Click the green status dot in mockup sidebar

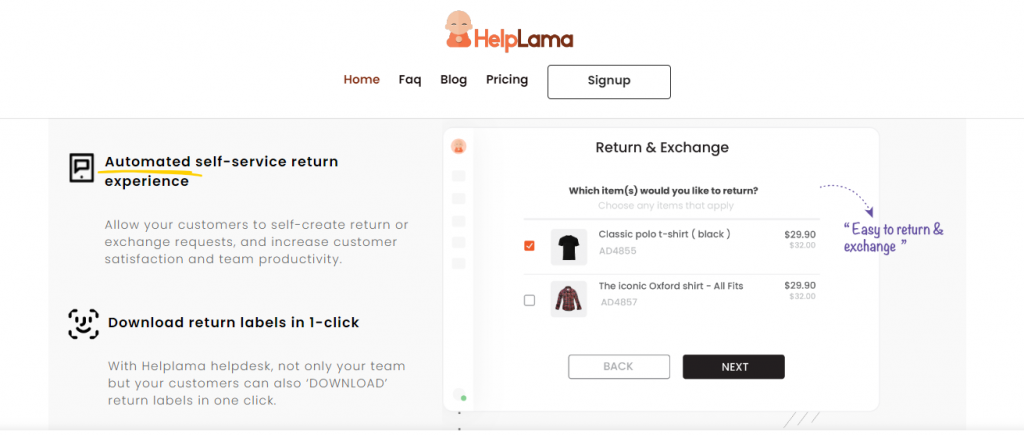pyautogui.click(x=464, y=397)
